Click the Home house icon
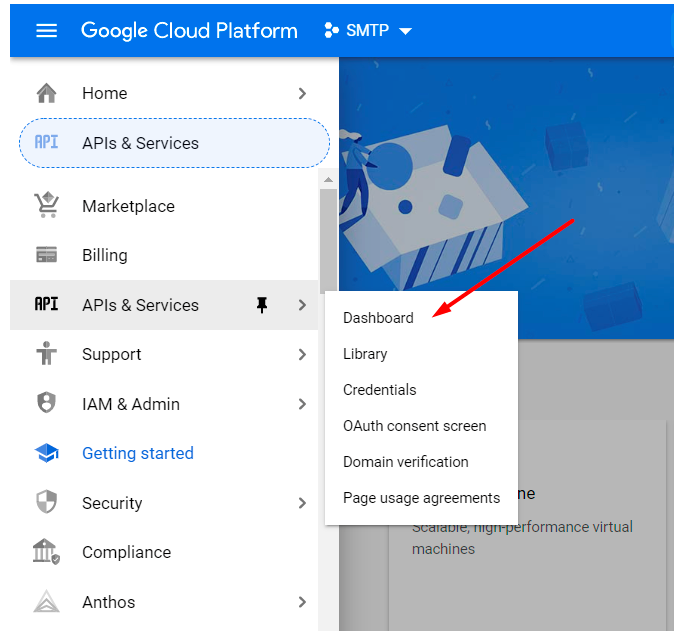 tap(46, 93)
